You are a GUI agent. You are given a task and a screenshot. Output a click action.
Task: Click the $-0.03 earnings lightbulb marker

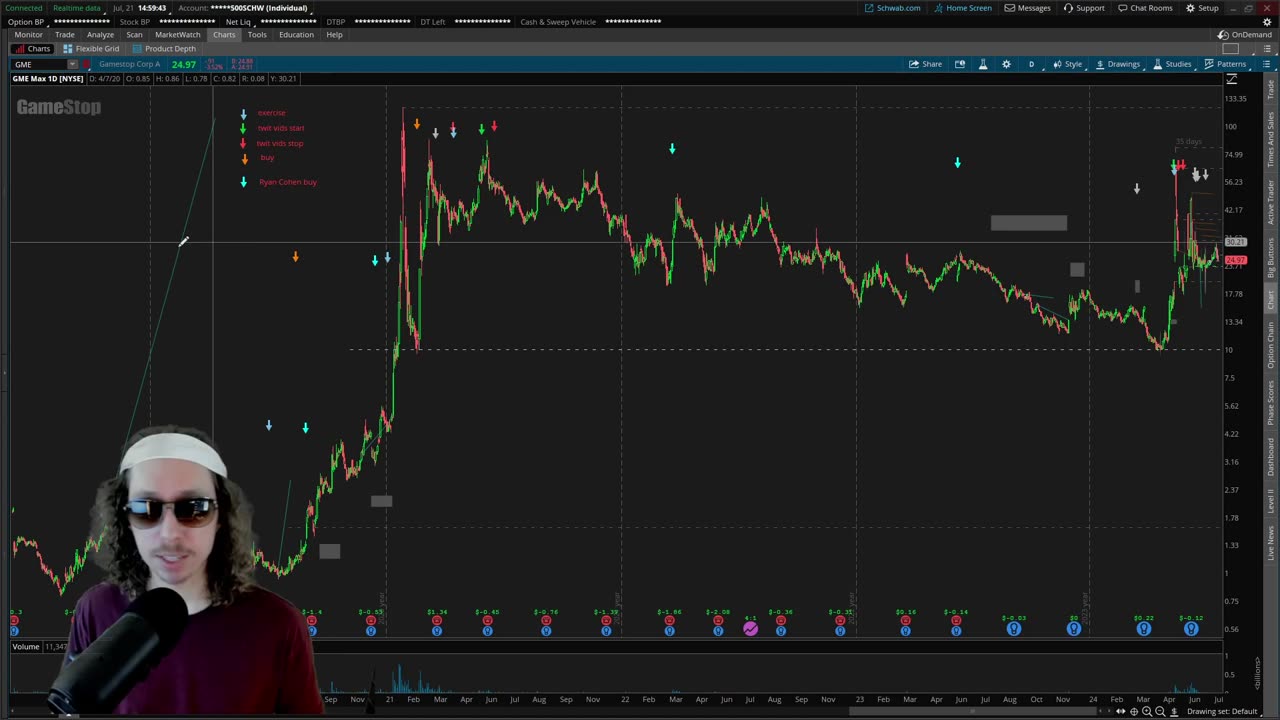[x=1014, y=629]
